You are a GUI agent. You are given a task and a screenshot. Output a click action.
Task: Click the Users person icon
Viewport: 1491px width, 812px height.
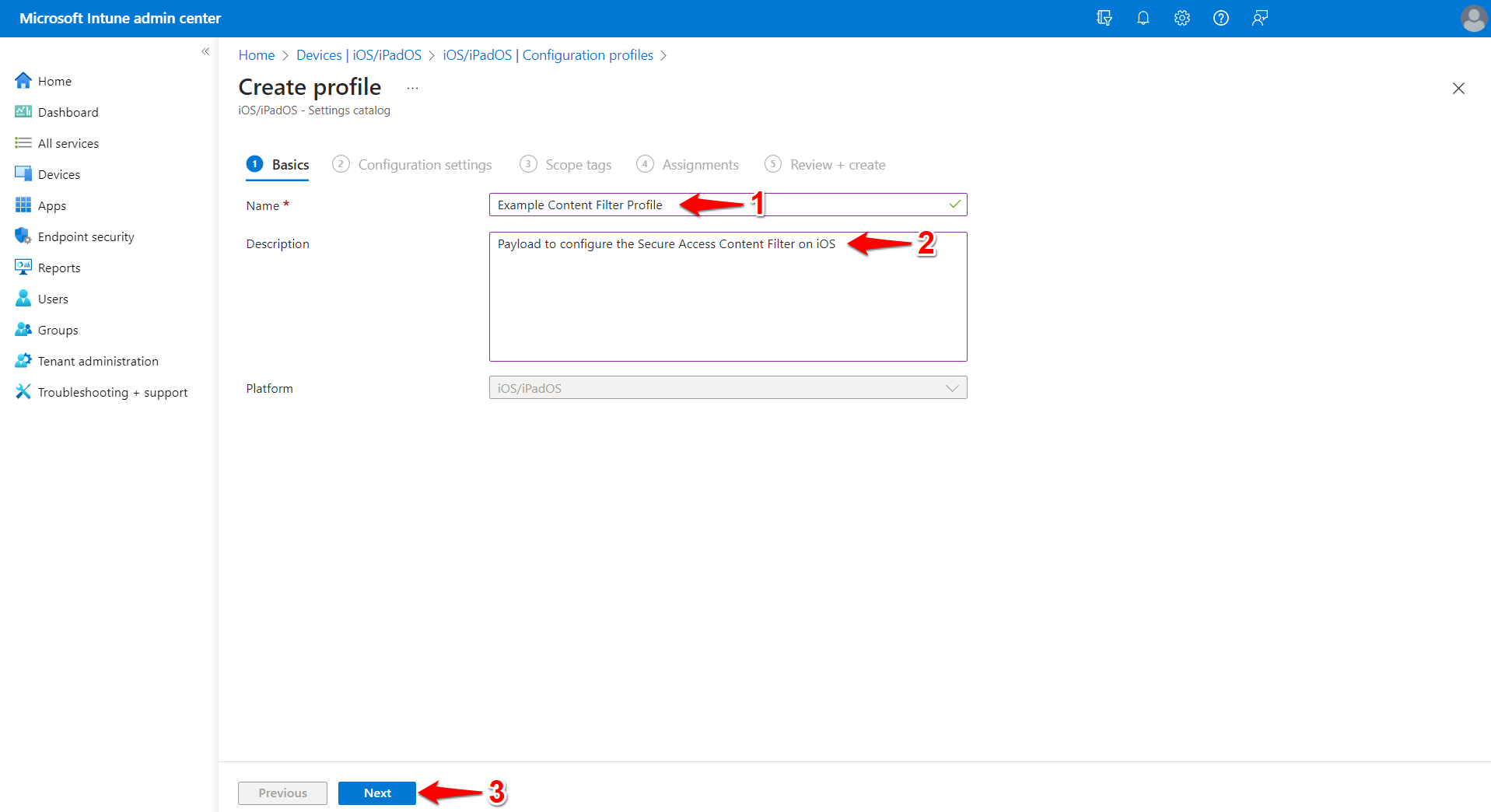23,298
